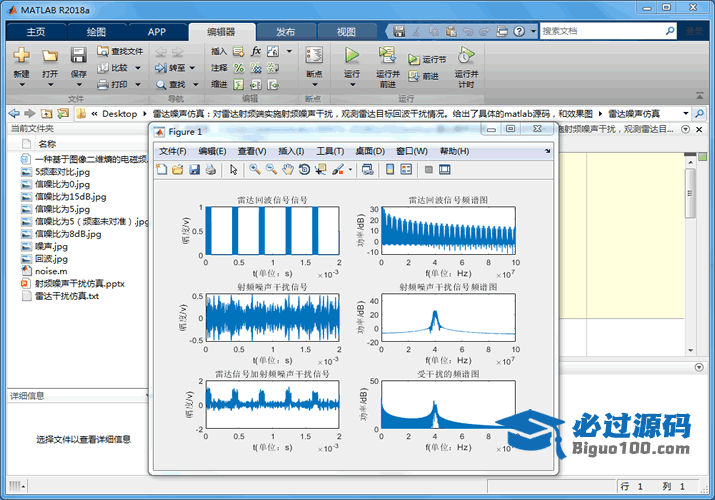Expand the Run (运行) dropdown arrow

352,85
